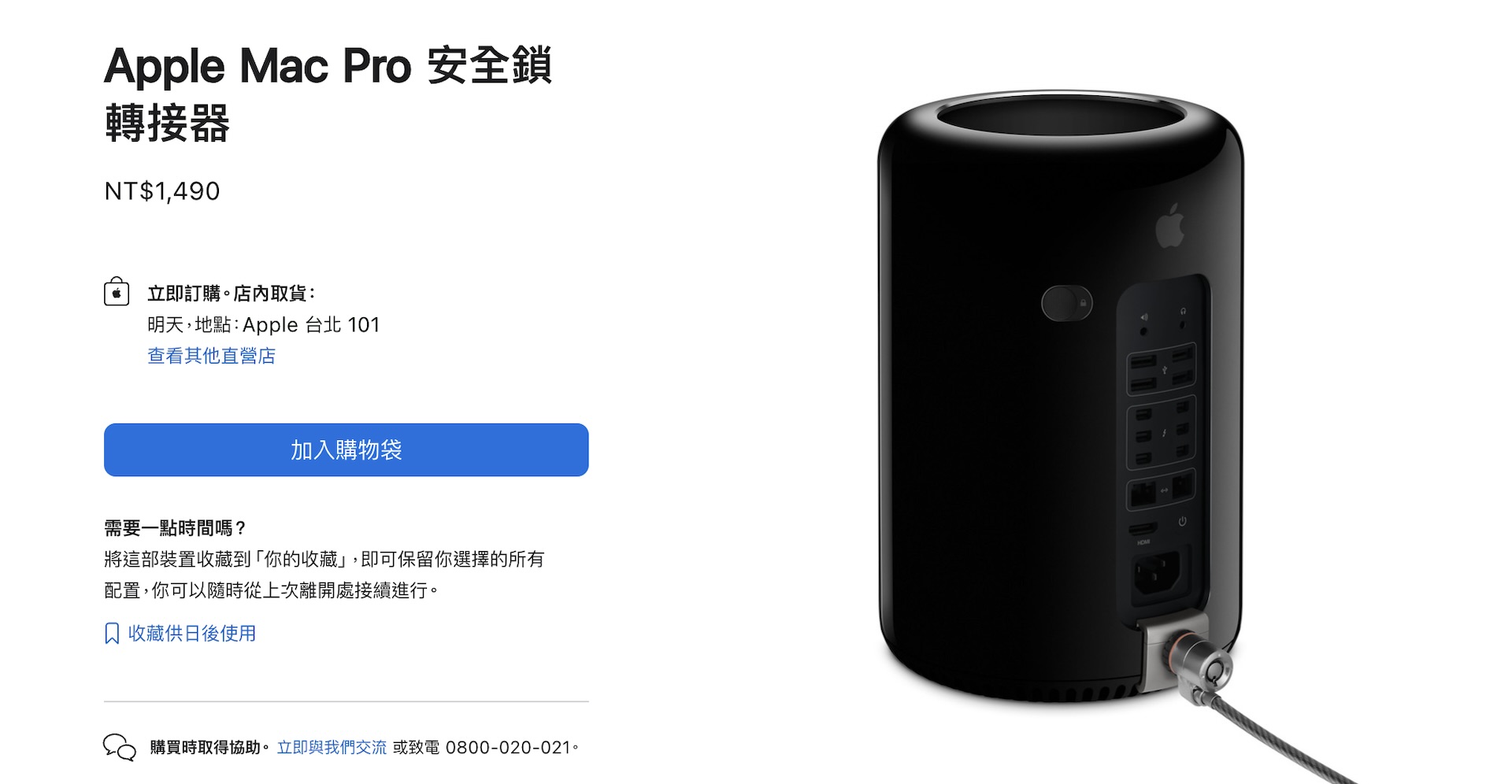Click the phone number 0800-020-021
Screen dimensions: 1512x784
(x=508, y=747)
